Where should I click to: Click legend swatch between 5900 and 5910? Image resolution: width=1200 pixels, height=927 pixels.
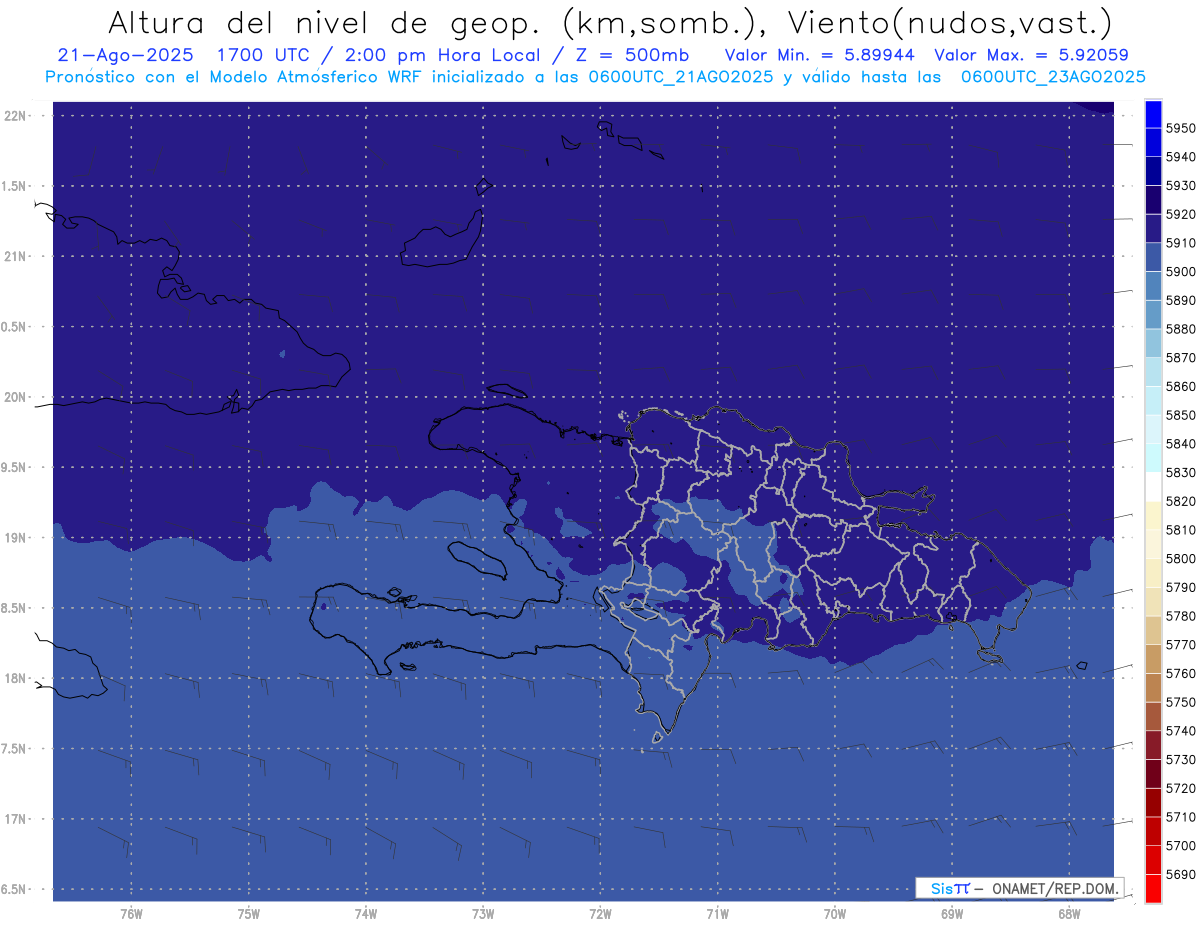(1153, 258)
